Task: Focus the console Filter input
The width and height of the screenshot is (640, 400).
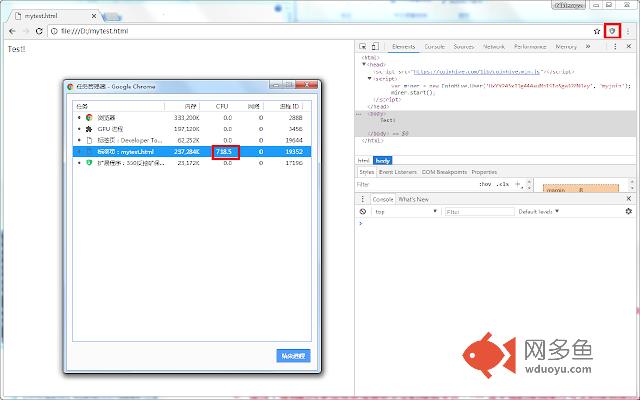Action: (480, 211)
